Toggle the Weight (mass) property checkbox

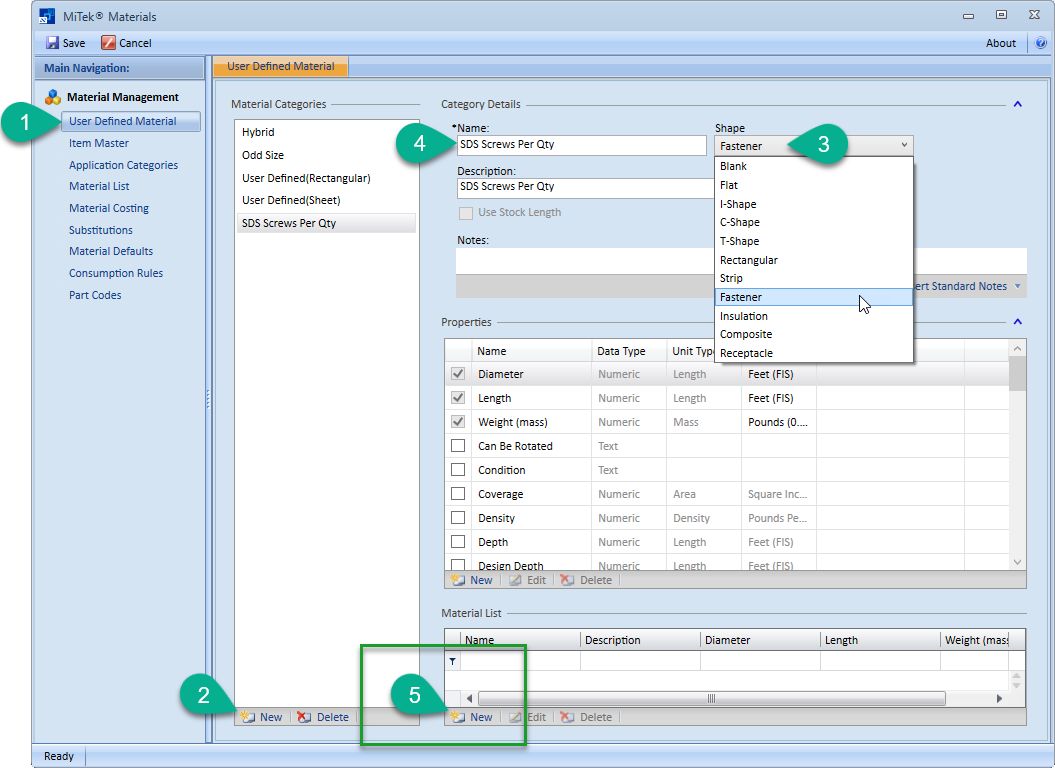click(458, 422)
